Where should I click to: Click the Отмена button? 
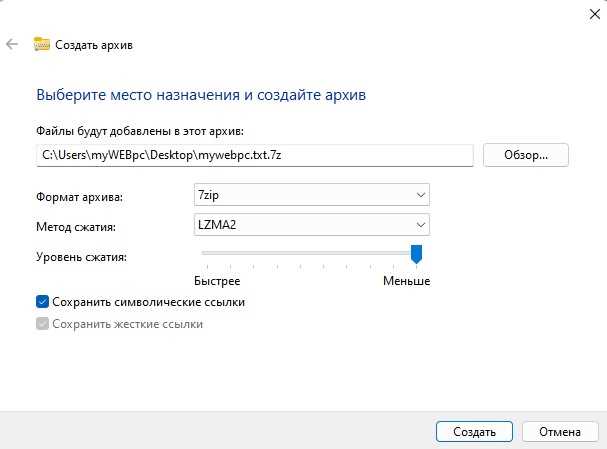click(x=560, y=432)
